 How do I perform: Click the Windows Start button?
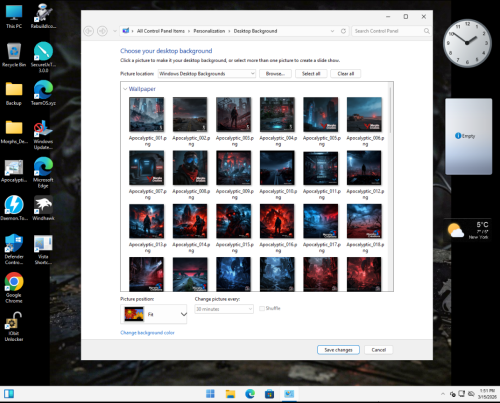210,394
